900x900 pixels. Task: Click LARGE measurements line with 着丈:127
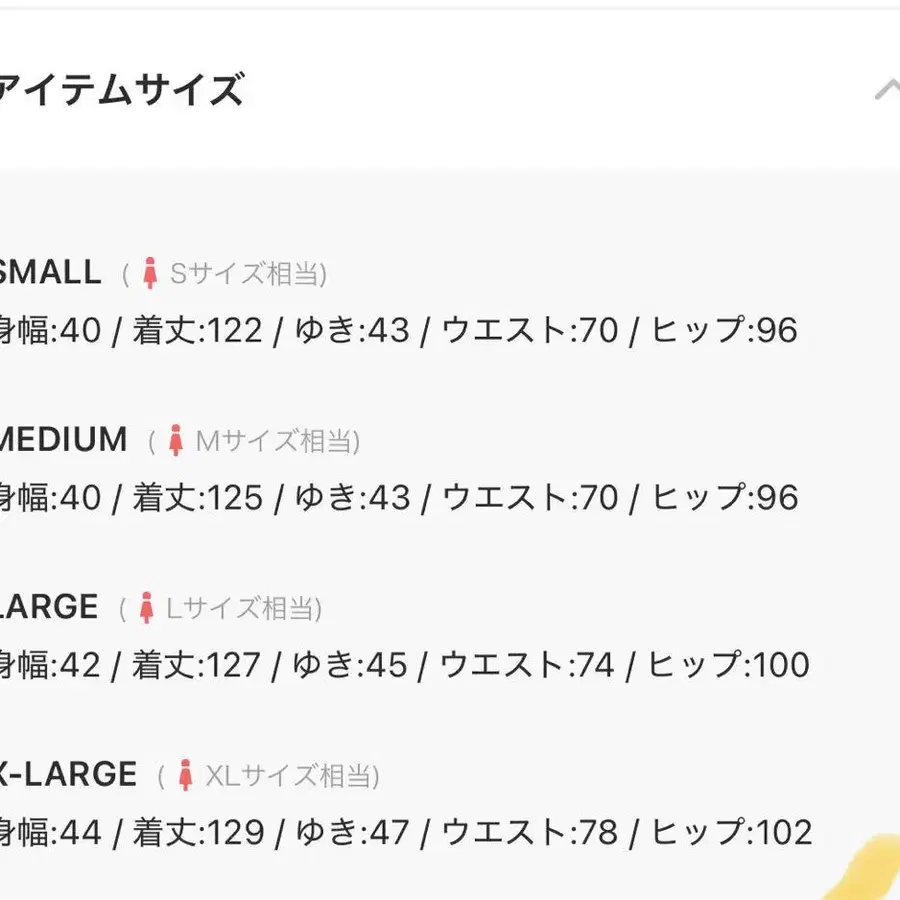point(405,665)
